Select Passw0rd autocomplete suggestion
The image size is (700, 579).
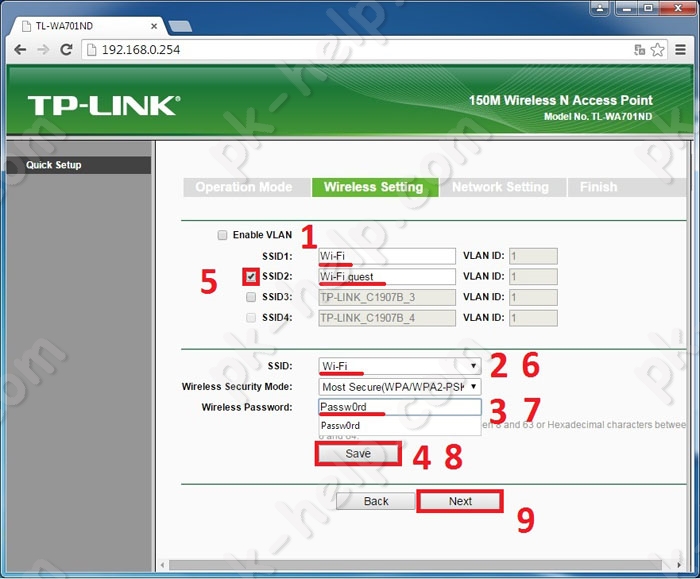point(400,425)
